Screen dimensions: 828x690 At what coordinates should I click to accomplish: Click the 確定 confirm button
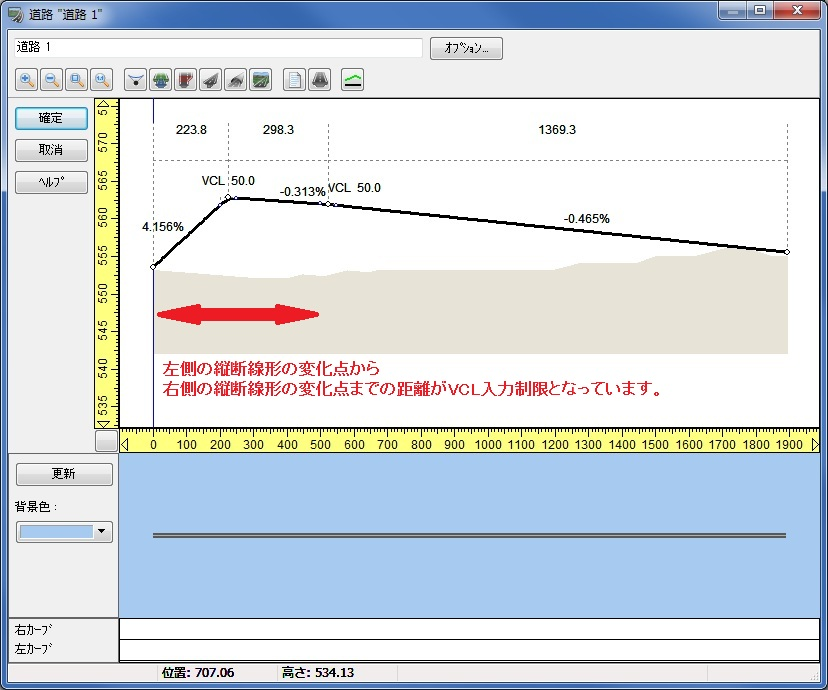point(51,118)
